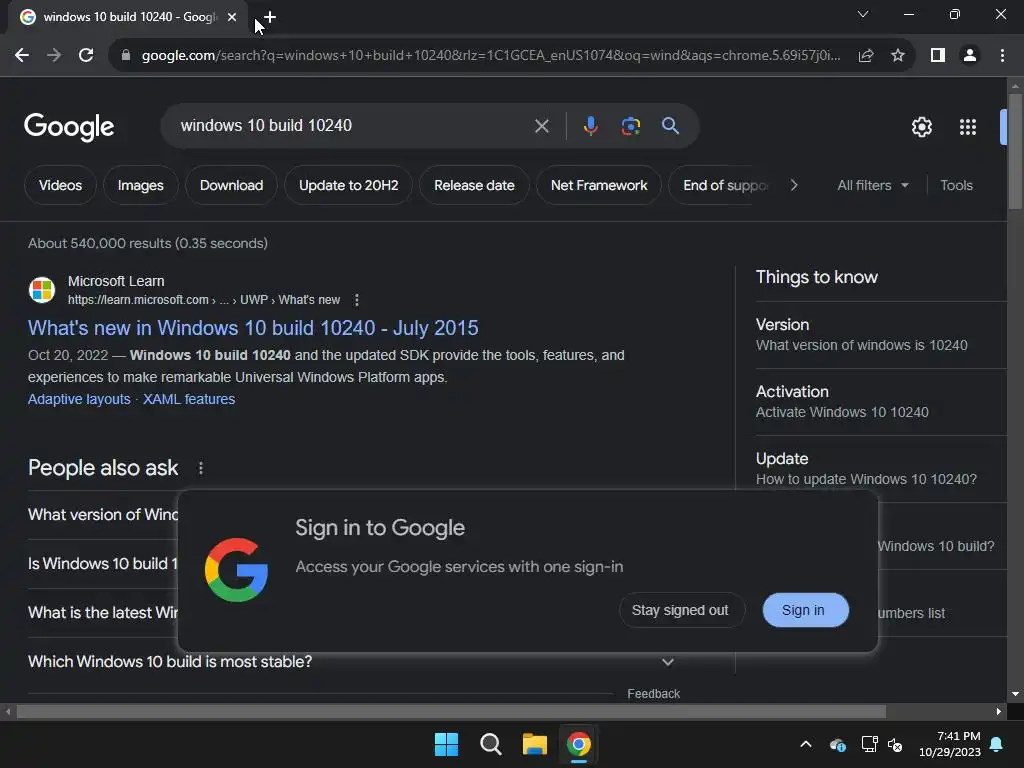Close the 'windows 10 build 10240' tab
The image size is (1024, 768).
pos(232,17)
